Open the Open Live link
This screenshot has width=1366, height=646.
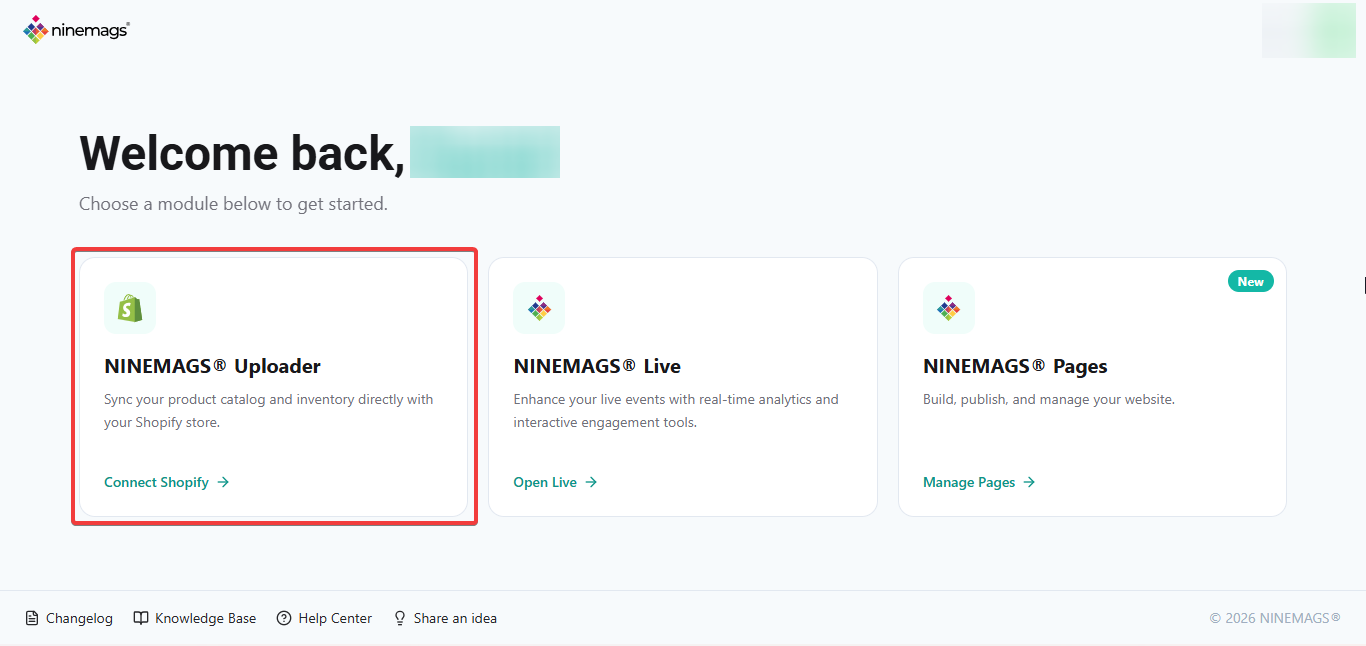coord(556,482)
